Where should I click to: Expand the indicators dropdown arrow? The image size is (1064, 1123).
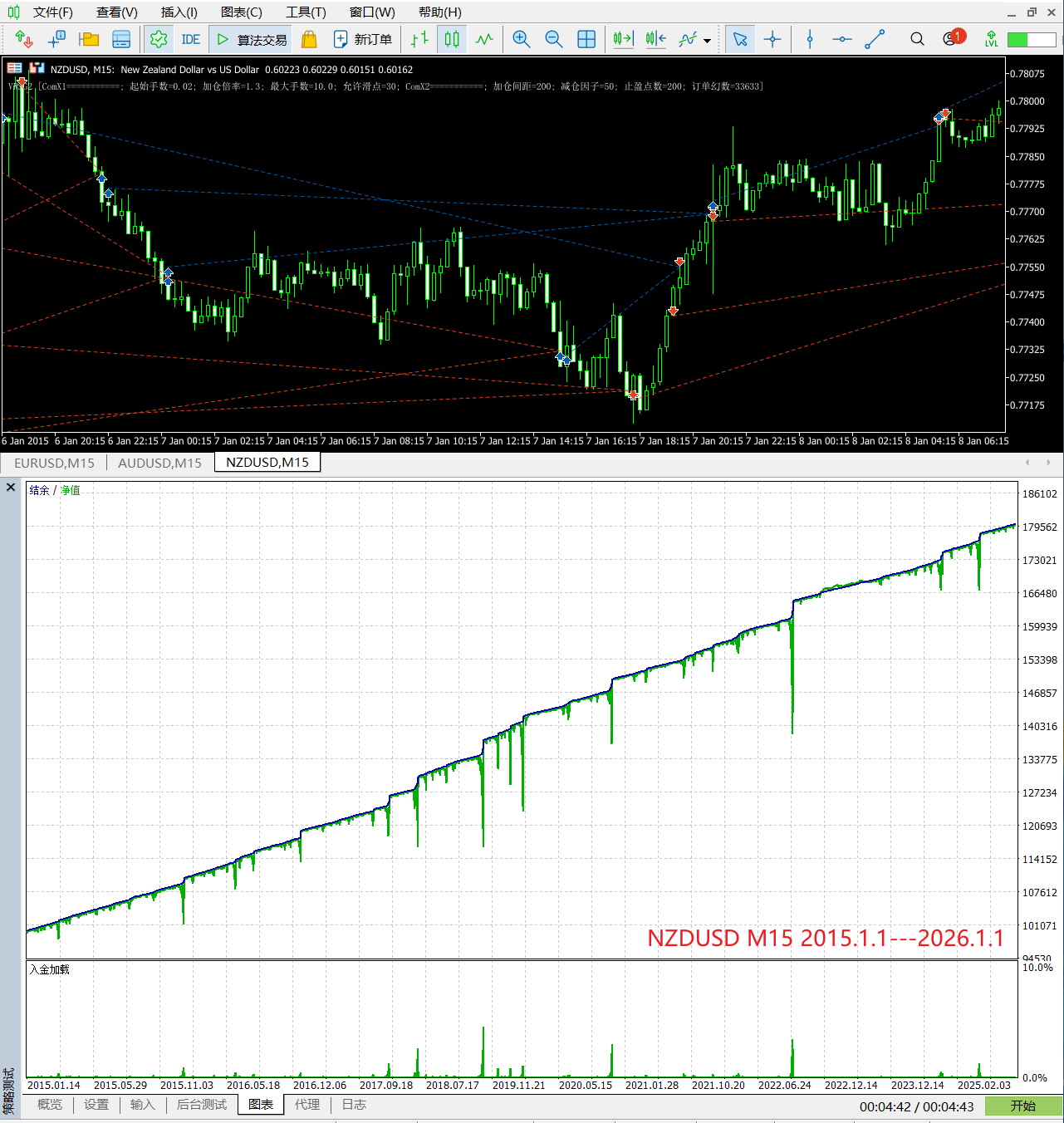click(707, 40)
